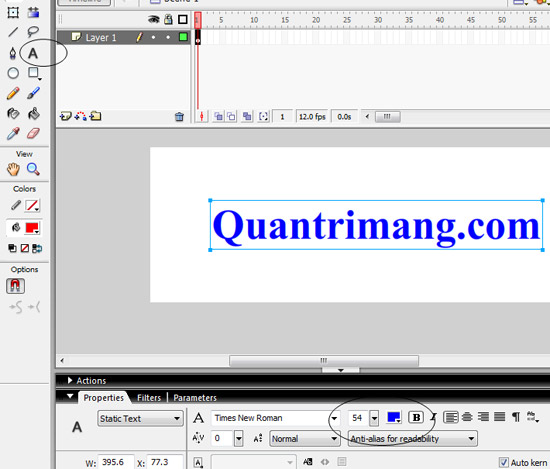Justify the text

499,417
